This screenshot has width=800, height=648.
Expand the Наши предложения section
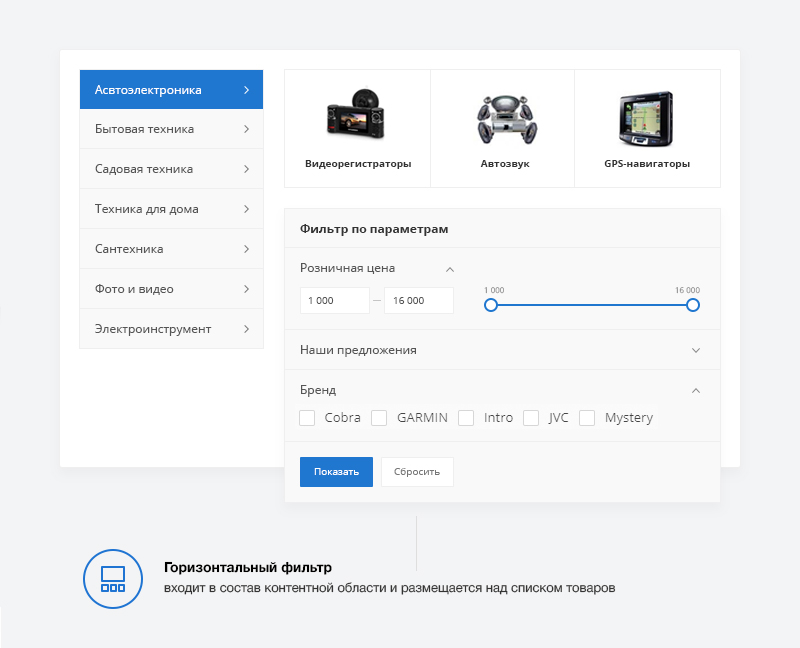click(x=696, y=350)
